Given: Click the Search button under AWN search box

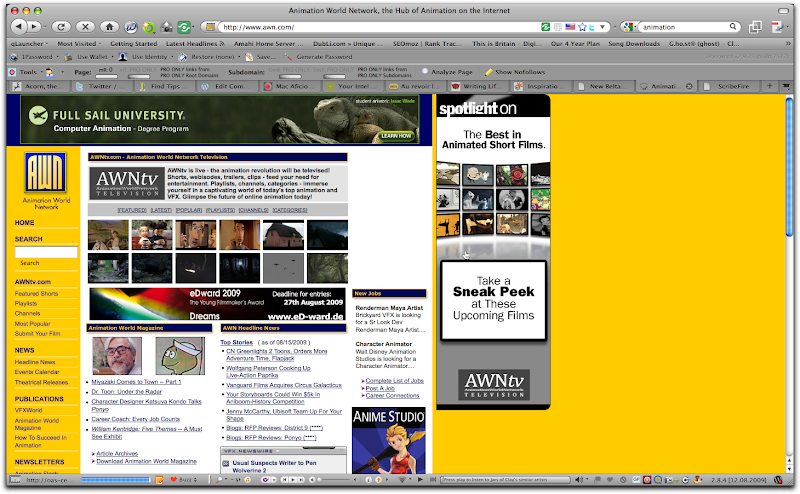Looking at the screenshot, I should click(30, 263).
